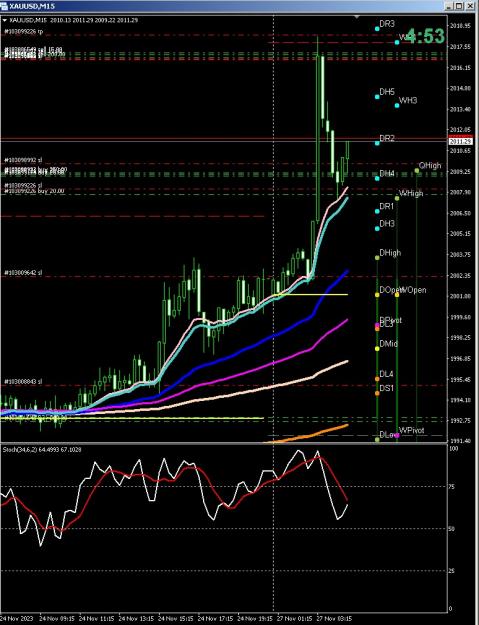This screenshot has width=479, height=625.
Task: Toggle one-click trading arrow beside XAUUSD,M15 label
Action: 4,20
